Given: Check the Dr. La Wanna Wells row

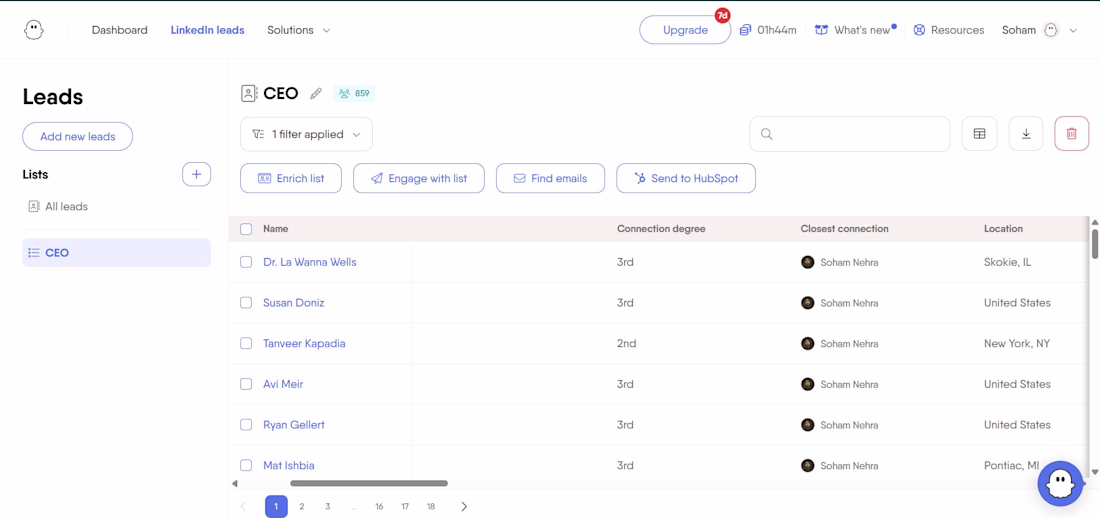Looking at the screenshot, I should pos(246,262).
